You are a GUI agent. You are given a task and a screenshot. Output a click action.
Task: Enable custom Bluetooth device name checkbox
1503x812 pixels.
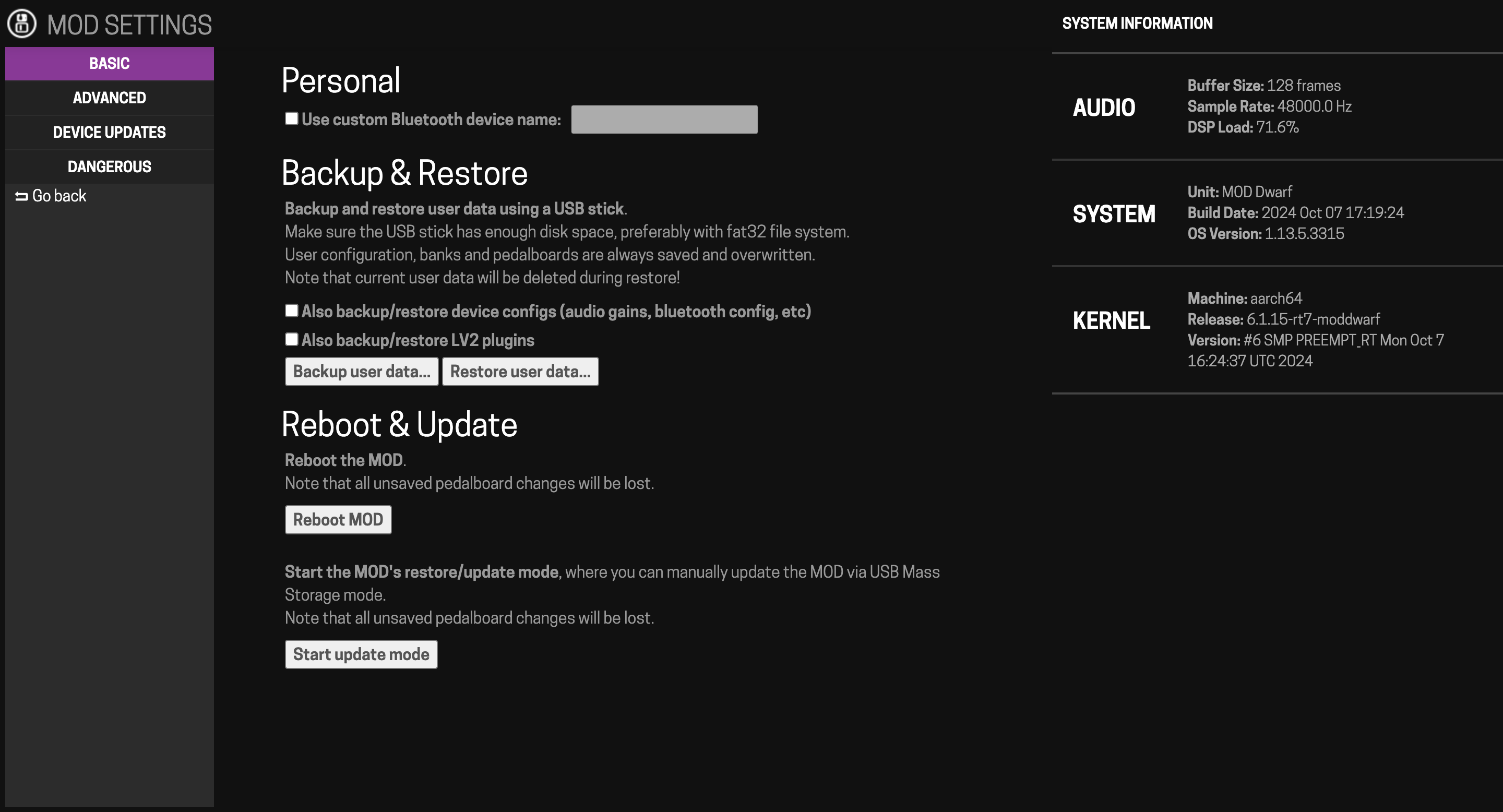[292, 119]
